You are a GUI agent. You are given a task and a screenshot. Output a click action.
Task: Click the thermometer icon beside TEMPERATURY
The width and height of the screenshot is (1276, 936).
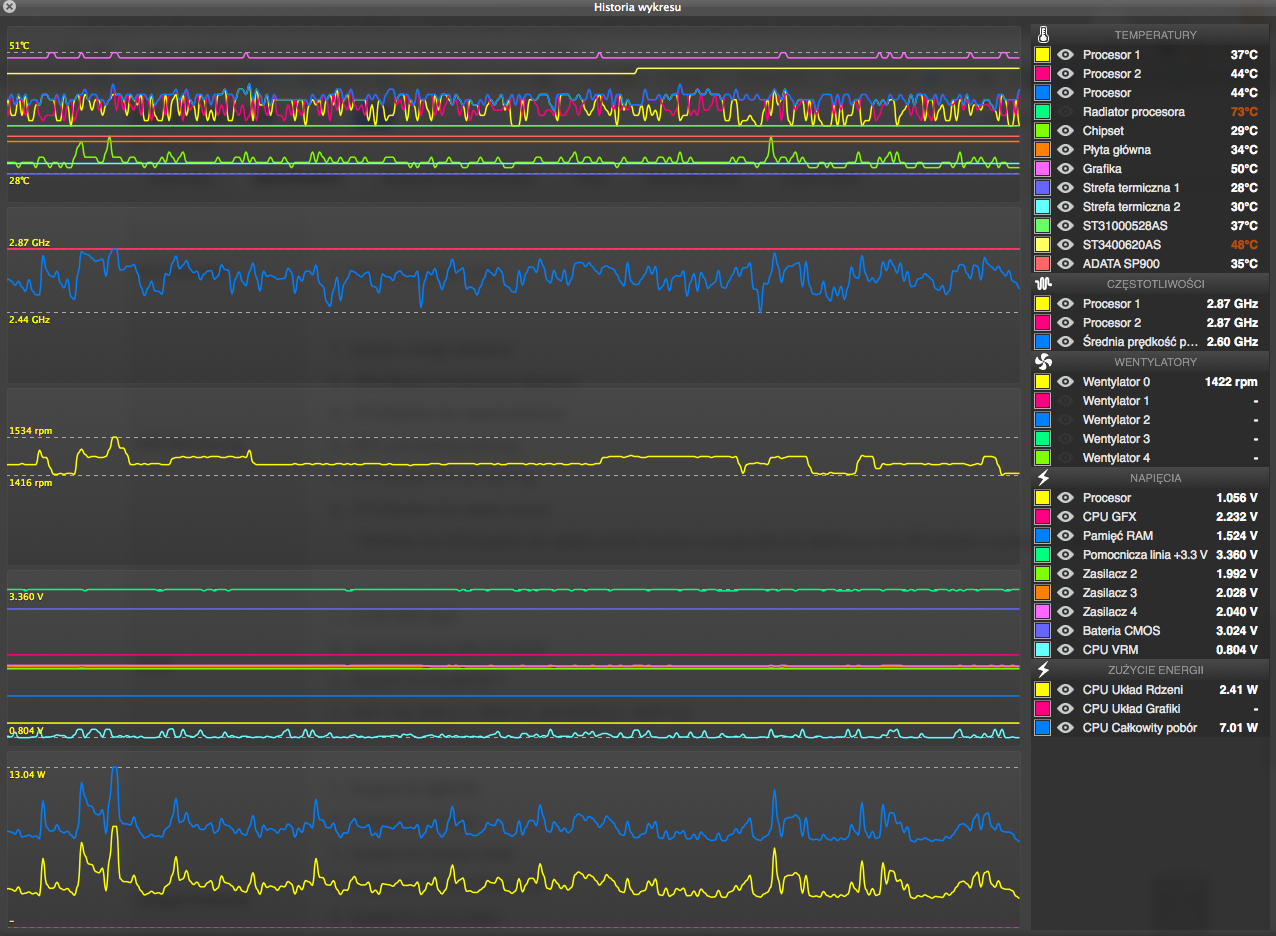[x=1043, y=35]
